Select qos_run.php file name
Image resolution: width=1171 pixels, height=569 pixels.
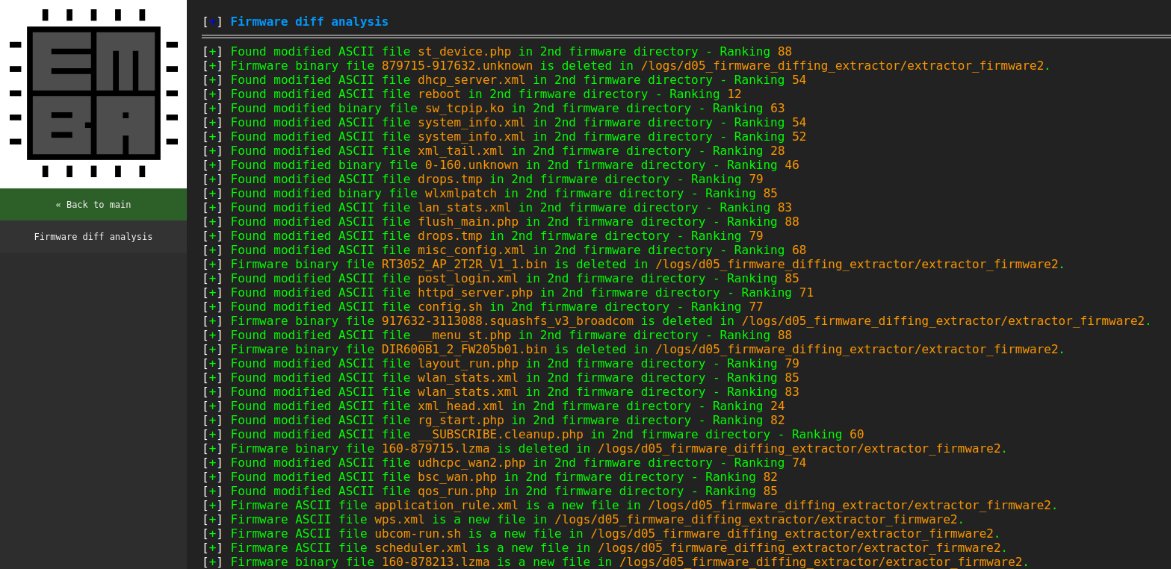coord(458,491)
